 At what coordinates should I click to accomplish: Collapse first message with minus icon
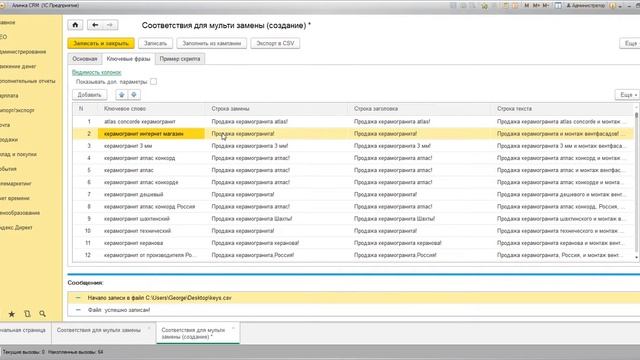[78, 298]
